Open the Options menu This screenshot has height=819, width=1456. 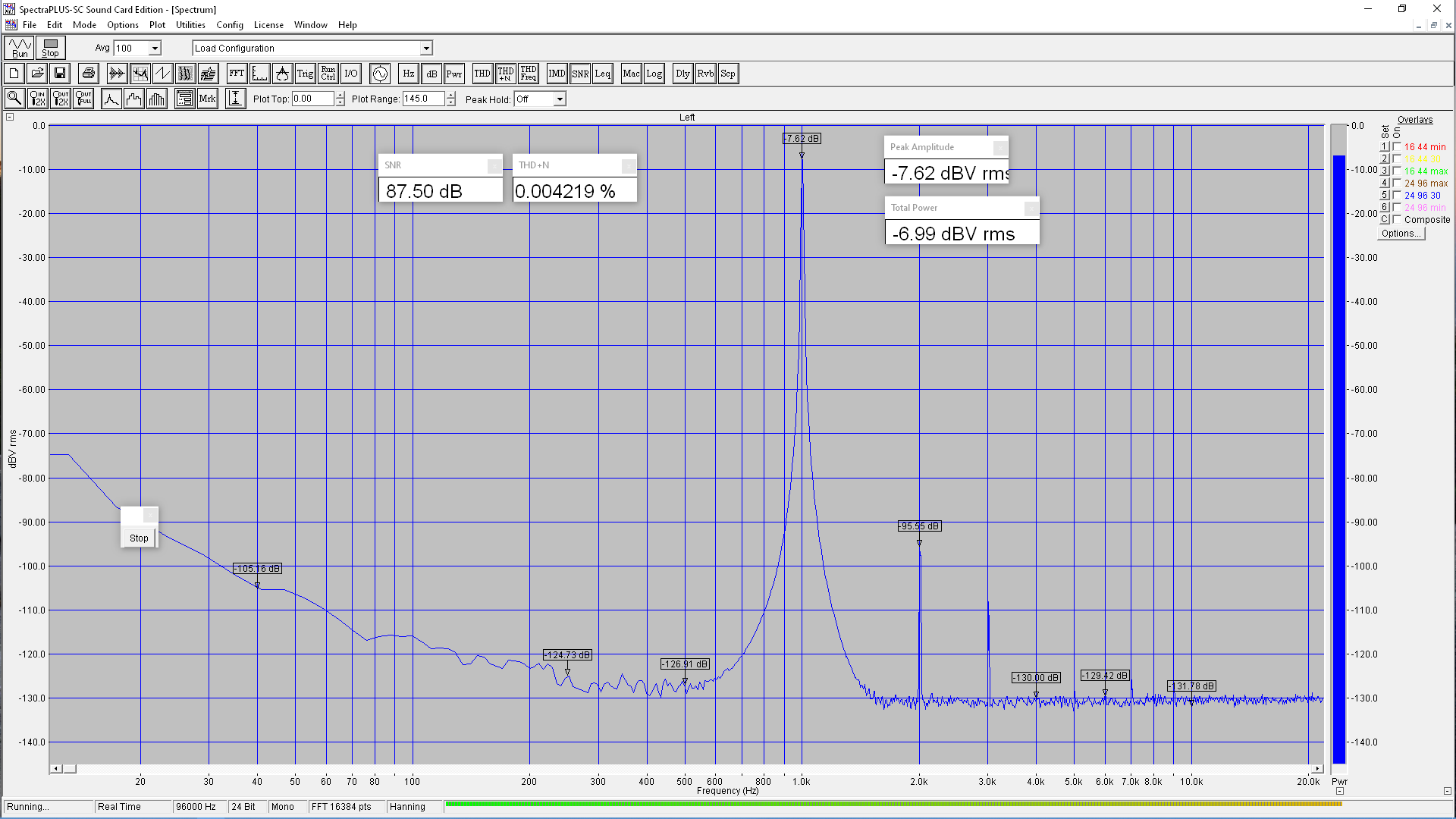point(123,25)
